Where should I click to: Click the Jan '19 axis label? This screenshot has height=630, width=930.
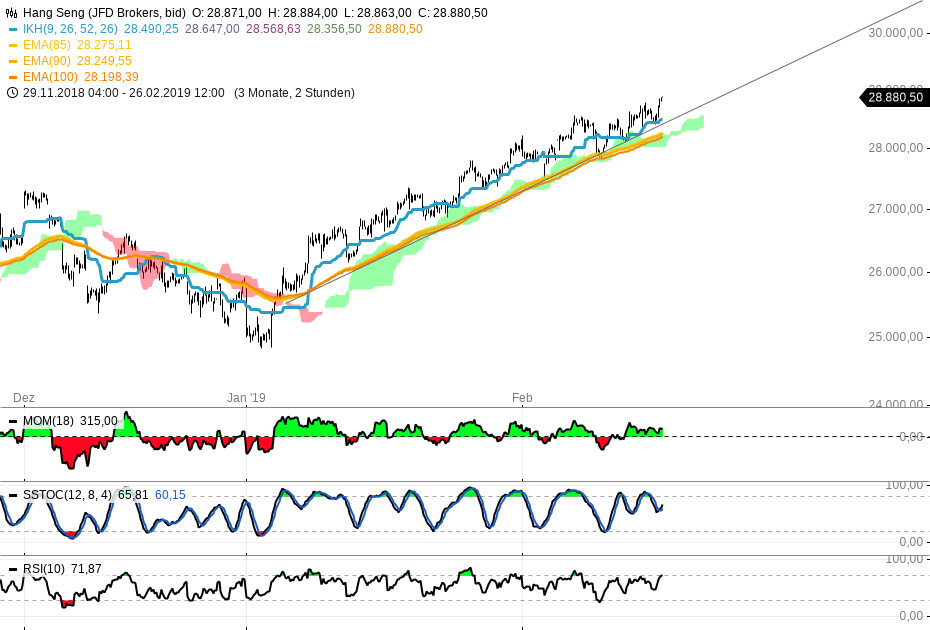tap(246, 397)
